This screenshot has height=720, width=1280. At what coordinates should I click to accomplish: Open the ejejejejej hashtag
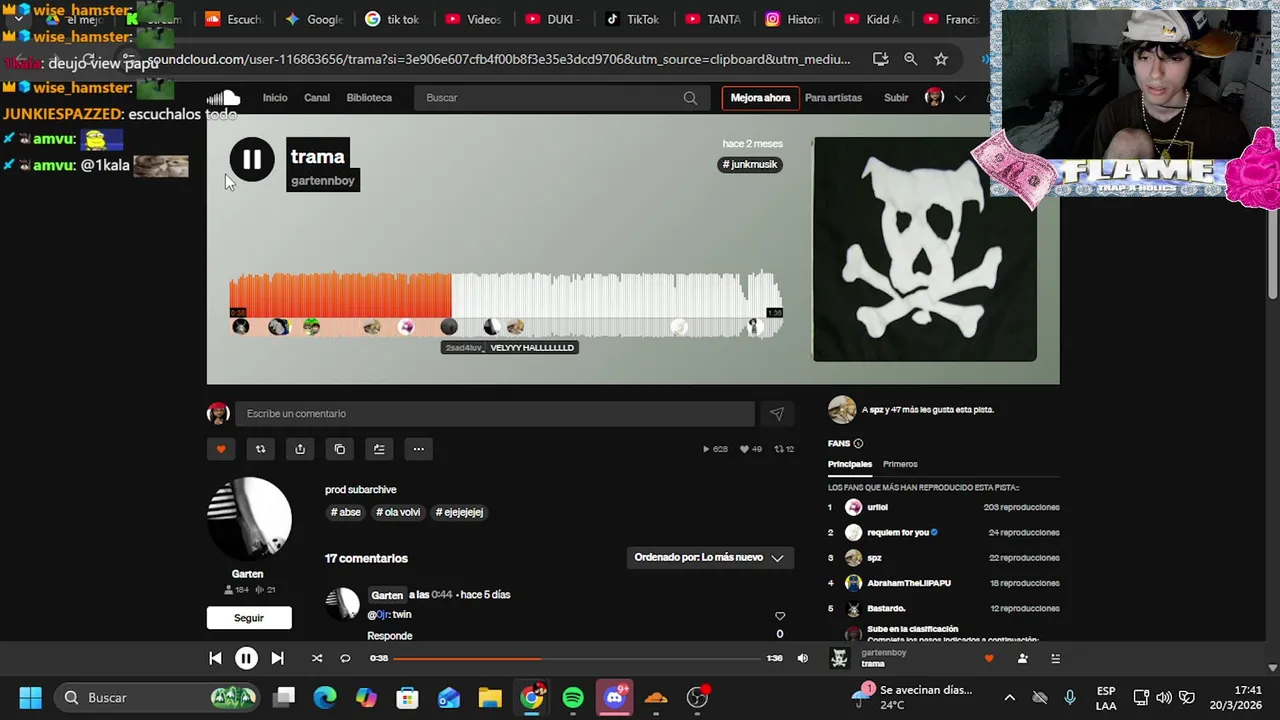(459, 512)
